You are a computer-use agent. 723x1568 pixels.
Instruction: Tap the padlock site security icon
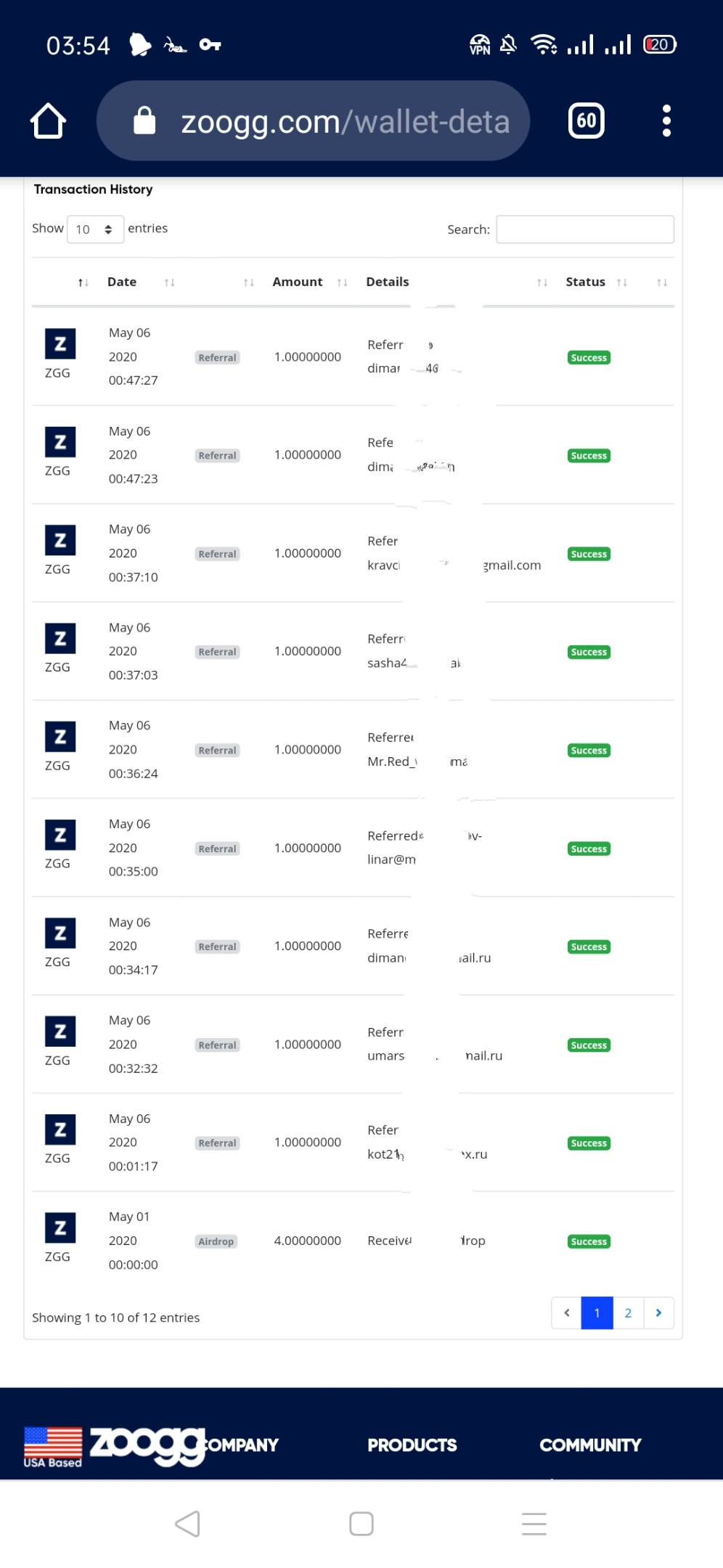[x=144, y=121]
